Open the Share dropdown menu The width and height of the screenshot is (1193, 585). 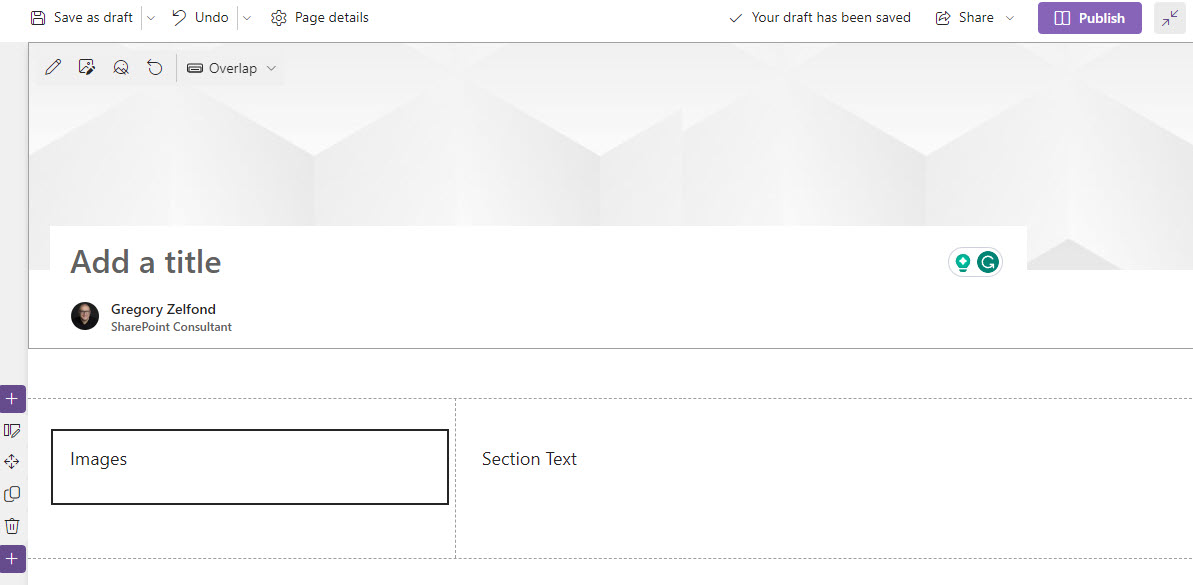[975, 17]
